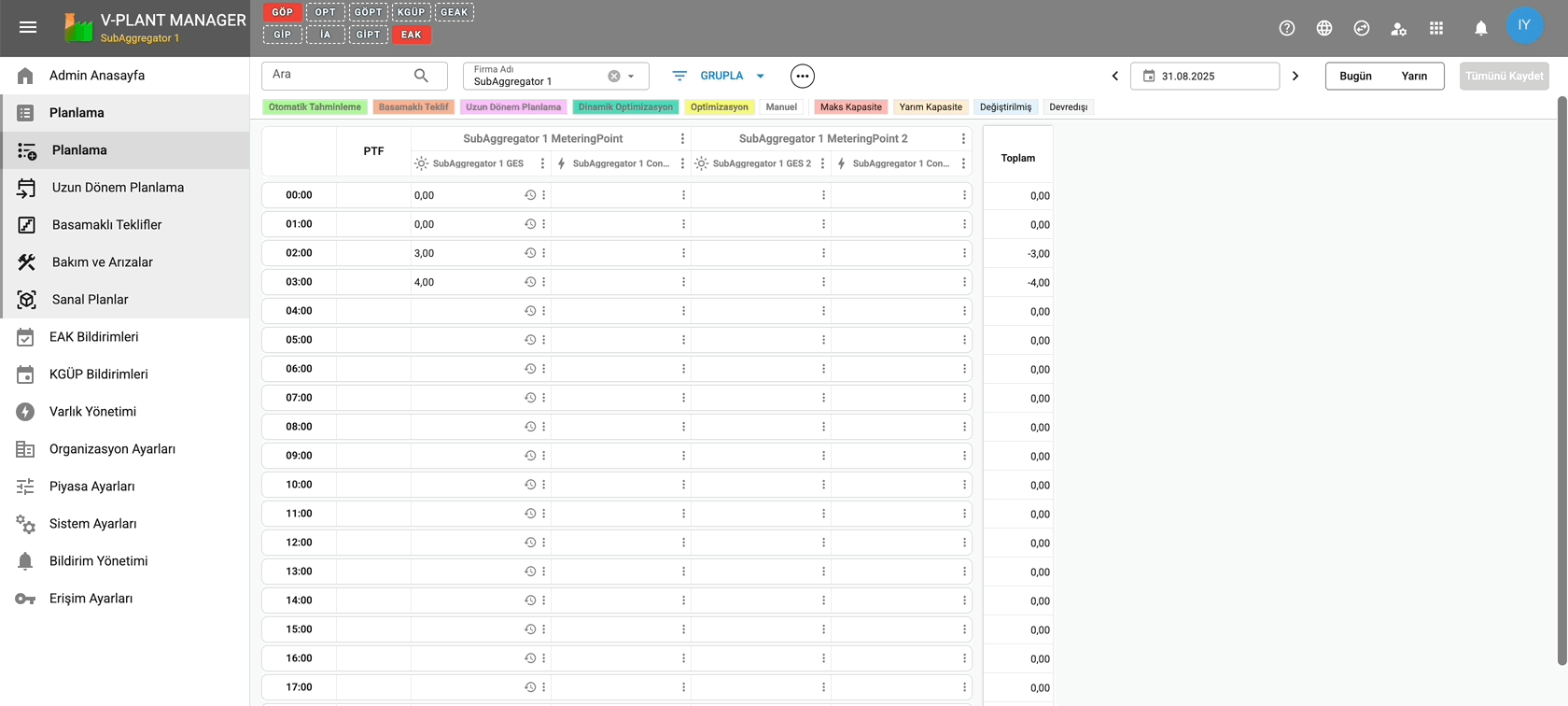The width and height of the screenshot is (1568, 706).
Task: Click the history icon in the 00:00 row
Action: (x=530, y=195)
